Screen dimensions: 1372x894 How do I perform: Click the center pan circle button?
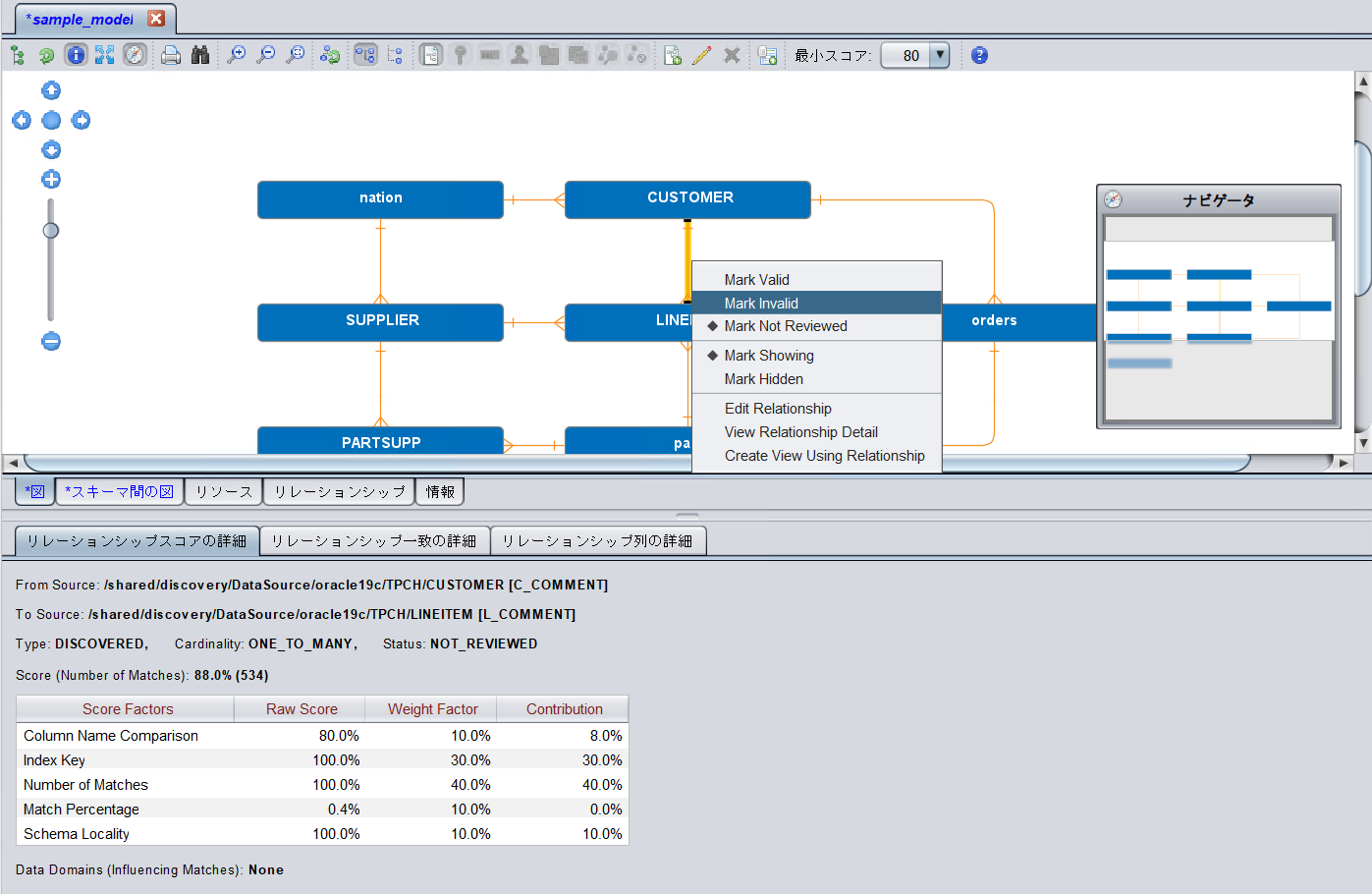[x=51, y=120]
